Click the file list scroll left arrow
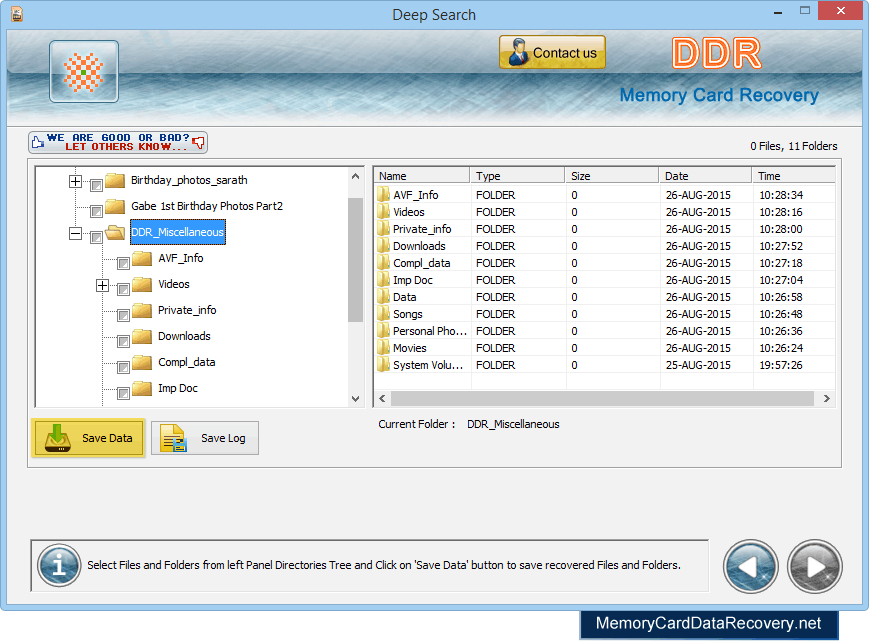The width and height of the screenshot is (869, 641). click(382, 398)
